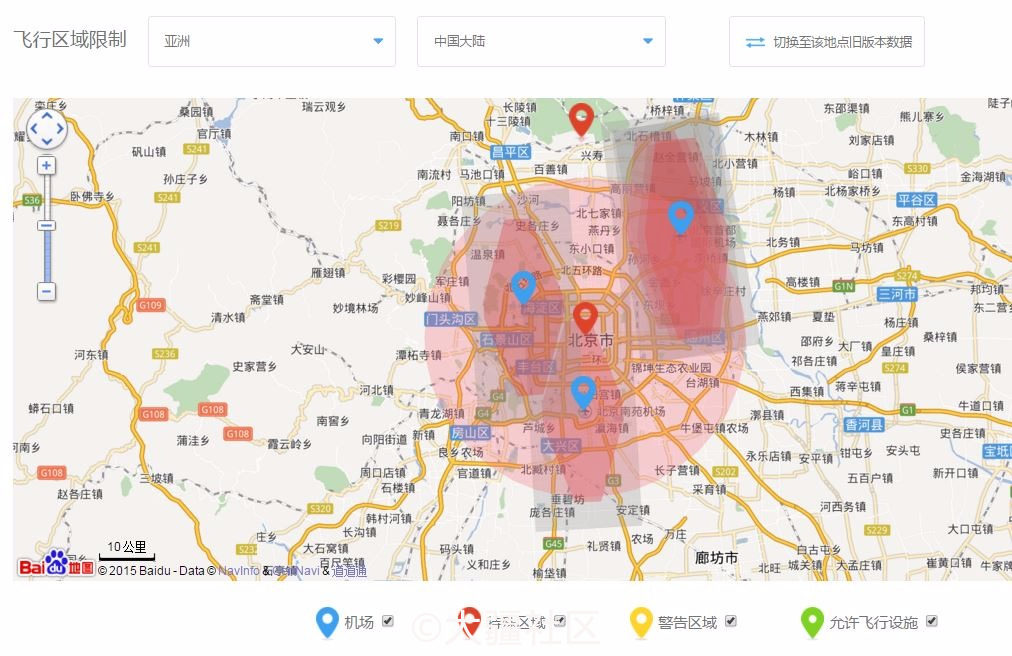This screenshot has width=1012, height=656.
Task: Click the 10公里 scale bar
Action: (127, 550)
